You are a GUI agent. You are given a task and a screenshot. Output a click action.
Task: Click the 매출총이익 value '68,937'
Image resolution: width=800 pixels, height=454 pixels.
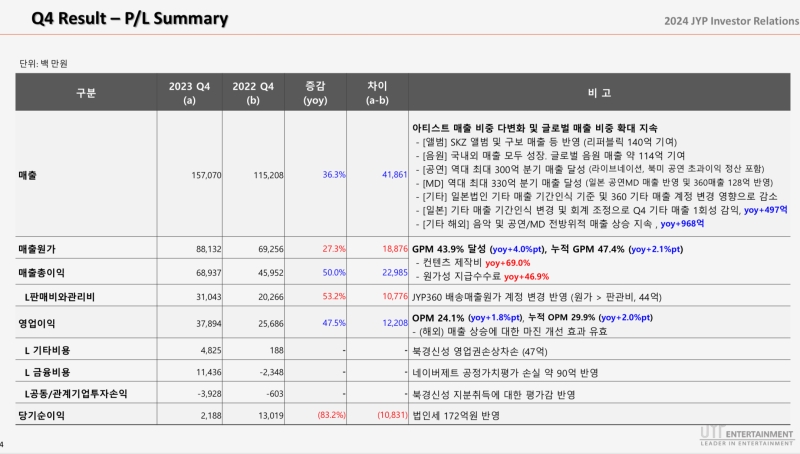pyautogui.click(x=209, y=273)
